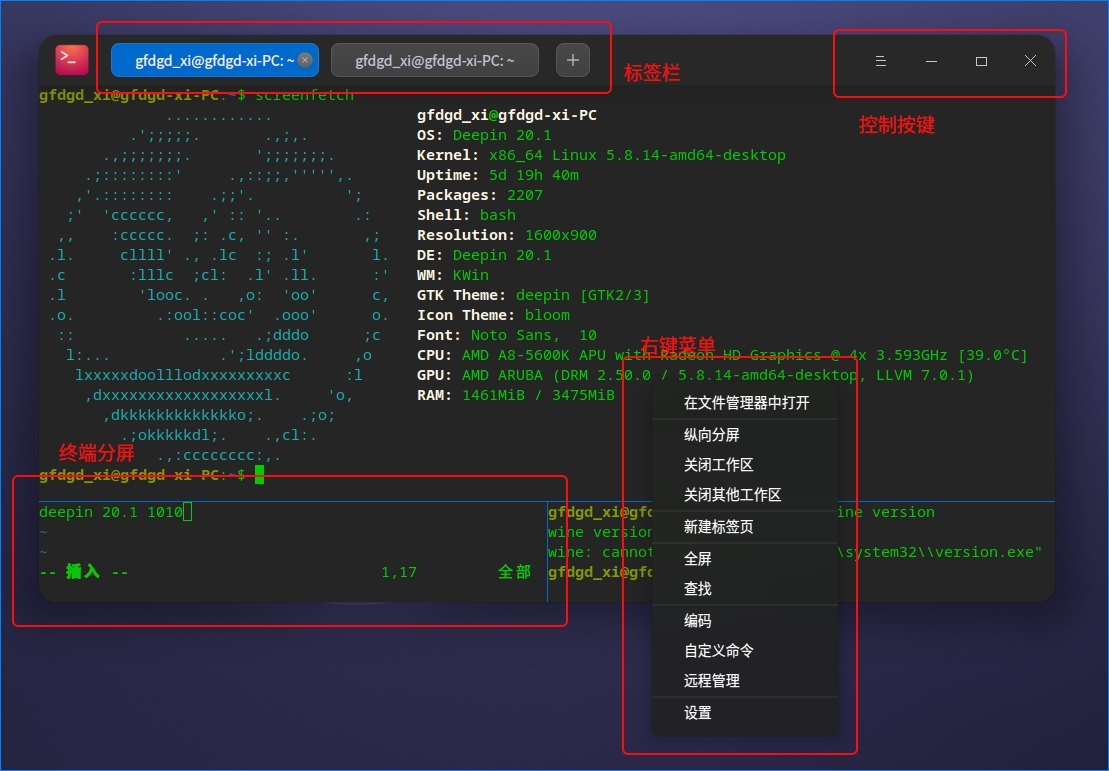Select 新建标签页 in context menu
This screenshot has width=1109, height=771.
745,527
